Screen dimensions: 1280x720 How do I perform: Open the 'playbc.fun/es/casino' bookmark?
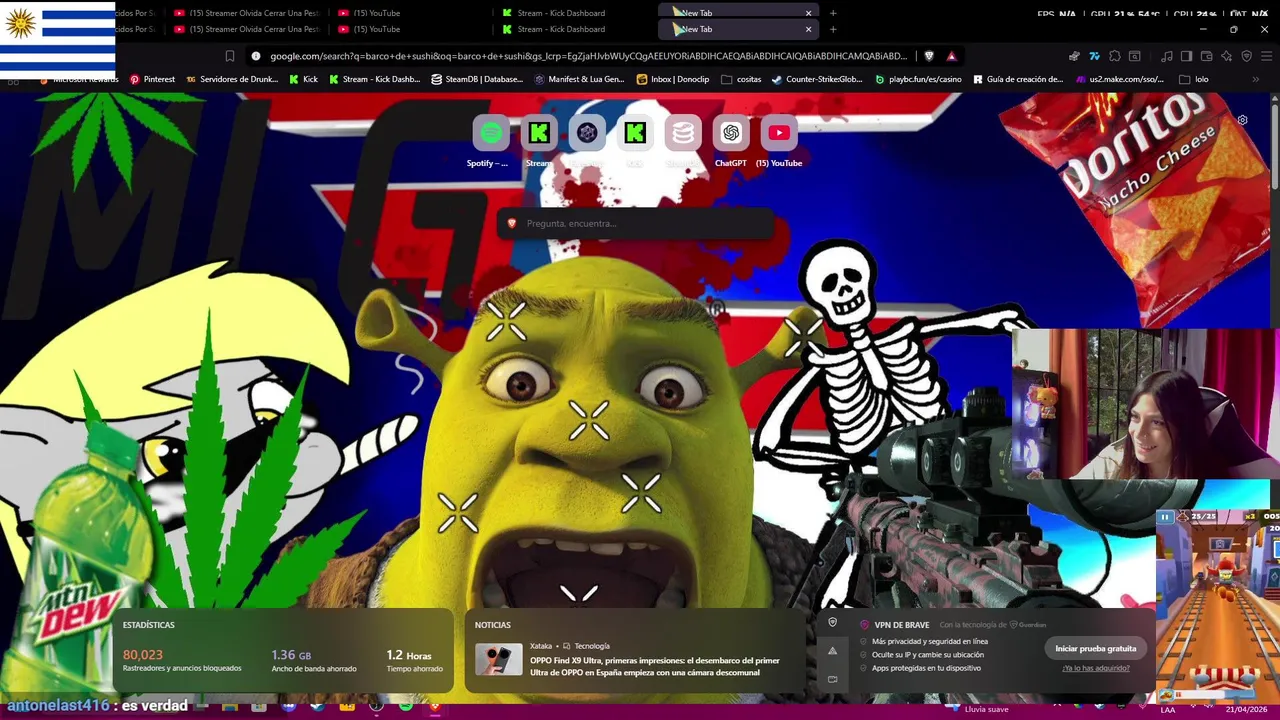coord(918,79)
